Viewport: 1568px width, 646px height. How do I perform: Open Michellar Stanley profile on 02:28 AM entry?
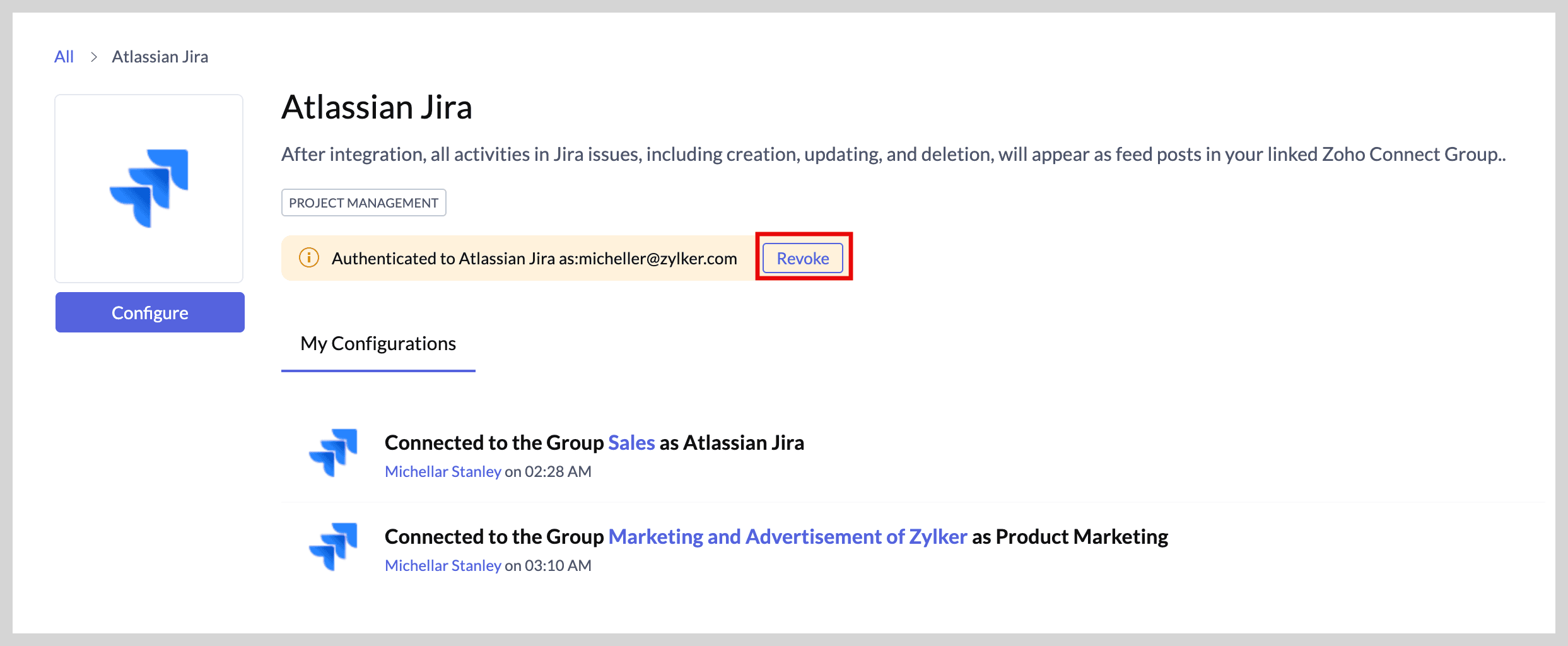(x=443, y=472)
